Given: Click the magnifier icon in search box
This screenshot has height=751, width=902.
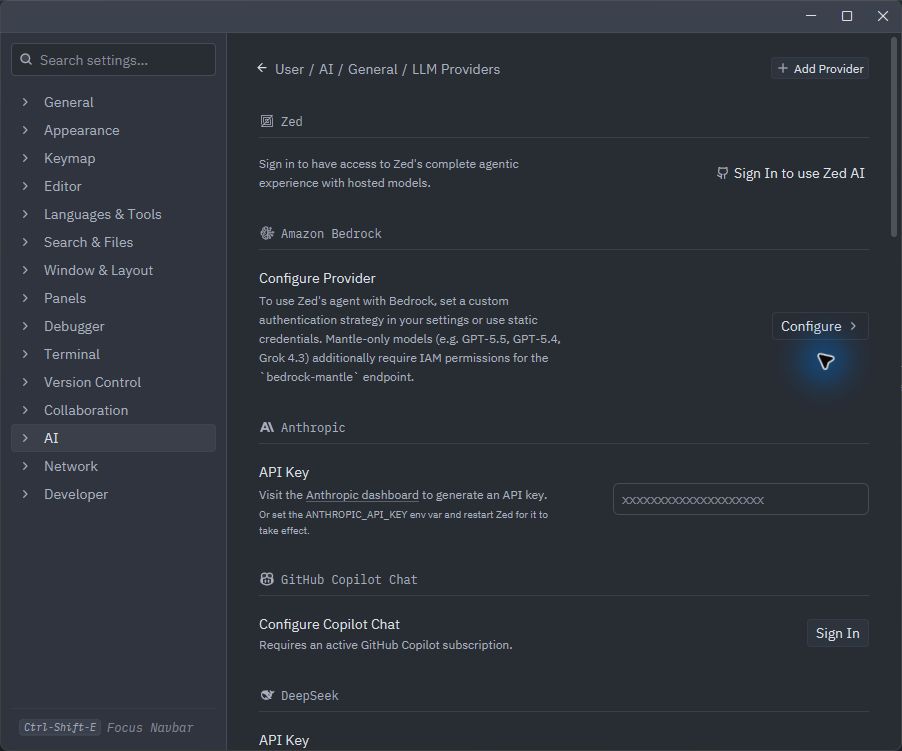Looking at the screenshot, I should 26,60.
